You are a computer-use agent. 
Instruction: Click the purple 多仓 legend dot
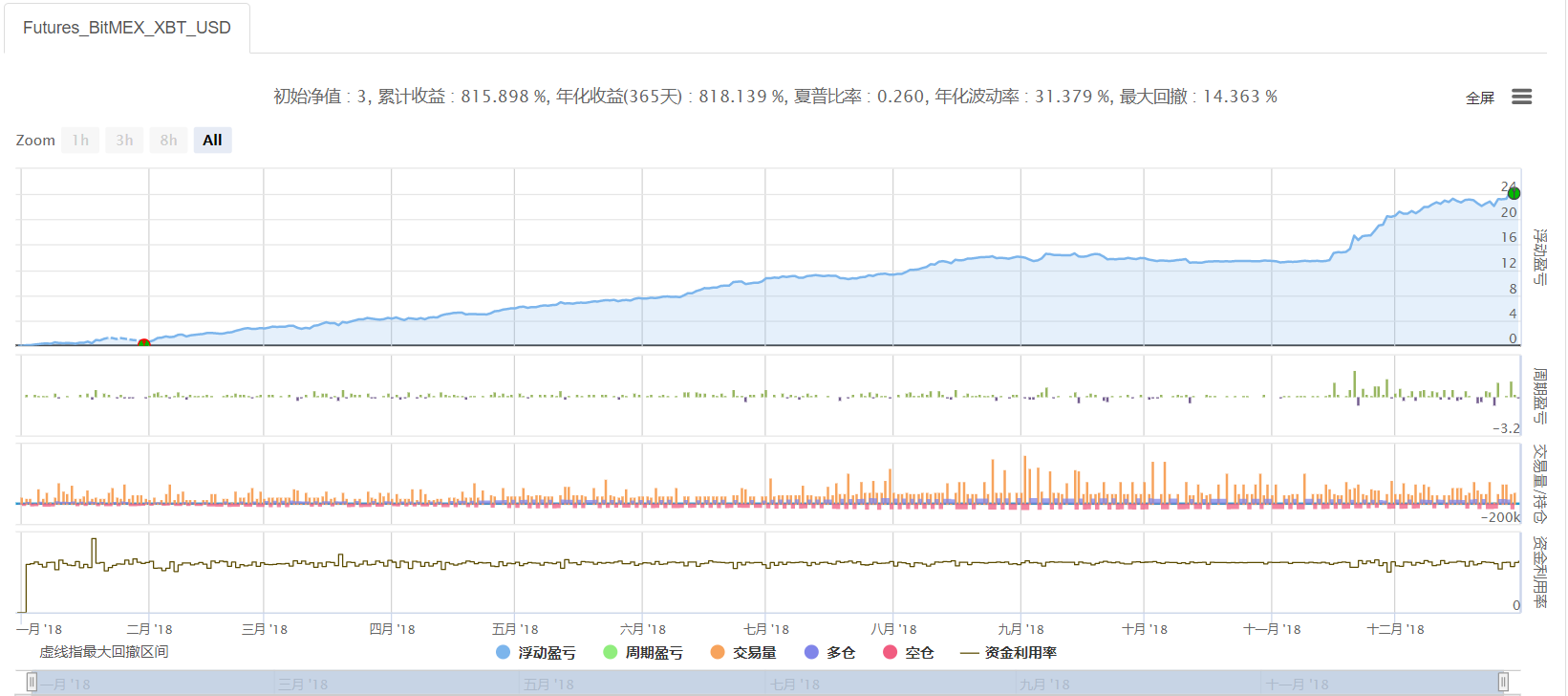pyautogui.click(x=811, y=652)
